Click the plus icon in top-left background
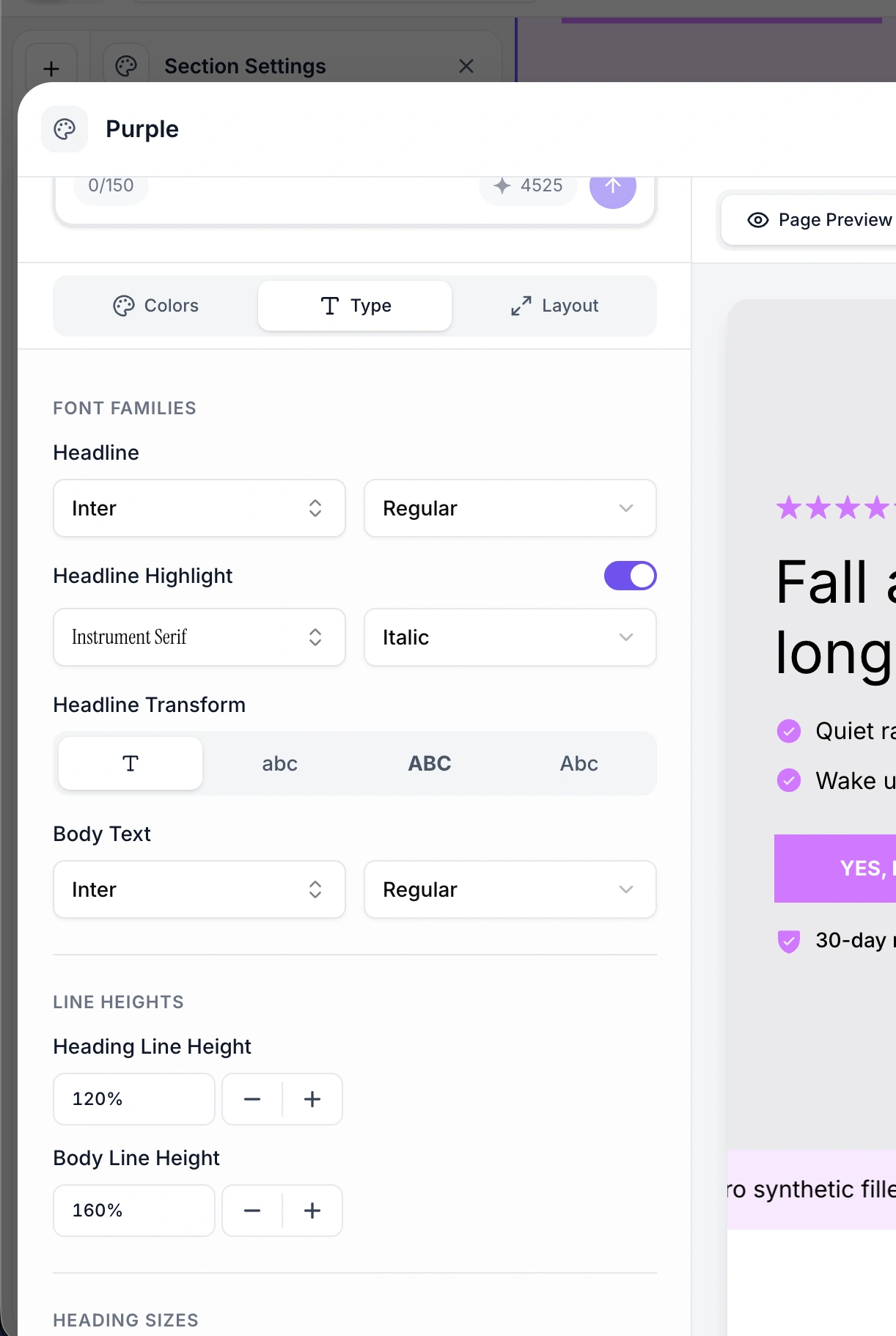The image size is (896, 1336). tap(51, 69)
